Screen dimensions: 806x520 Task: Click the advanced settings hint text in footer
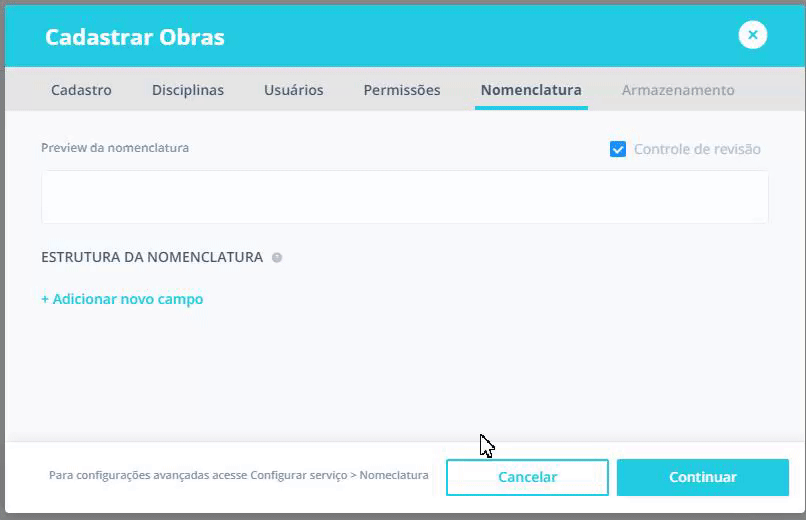coord(238,476)
